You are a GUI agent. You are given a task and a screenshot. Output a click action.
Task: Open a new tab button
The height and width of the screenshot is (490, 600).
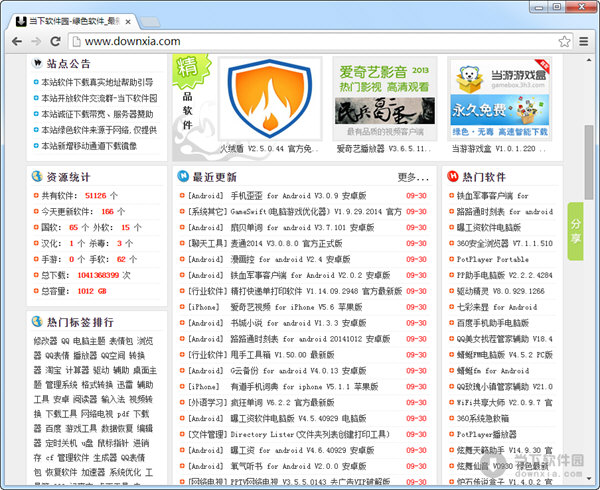[x=150, y=22]
